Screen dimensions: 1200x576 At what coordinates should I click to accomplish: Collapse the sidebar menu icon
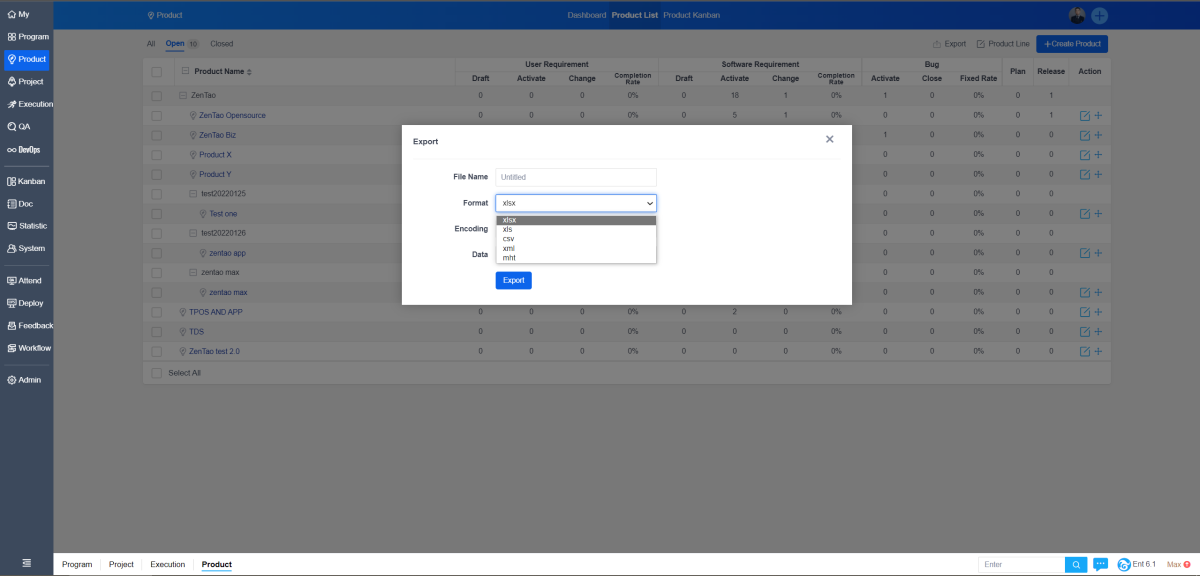(x=26, y=564)
